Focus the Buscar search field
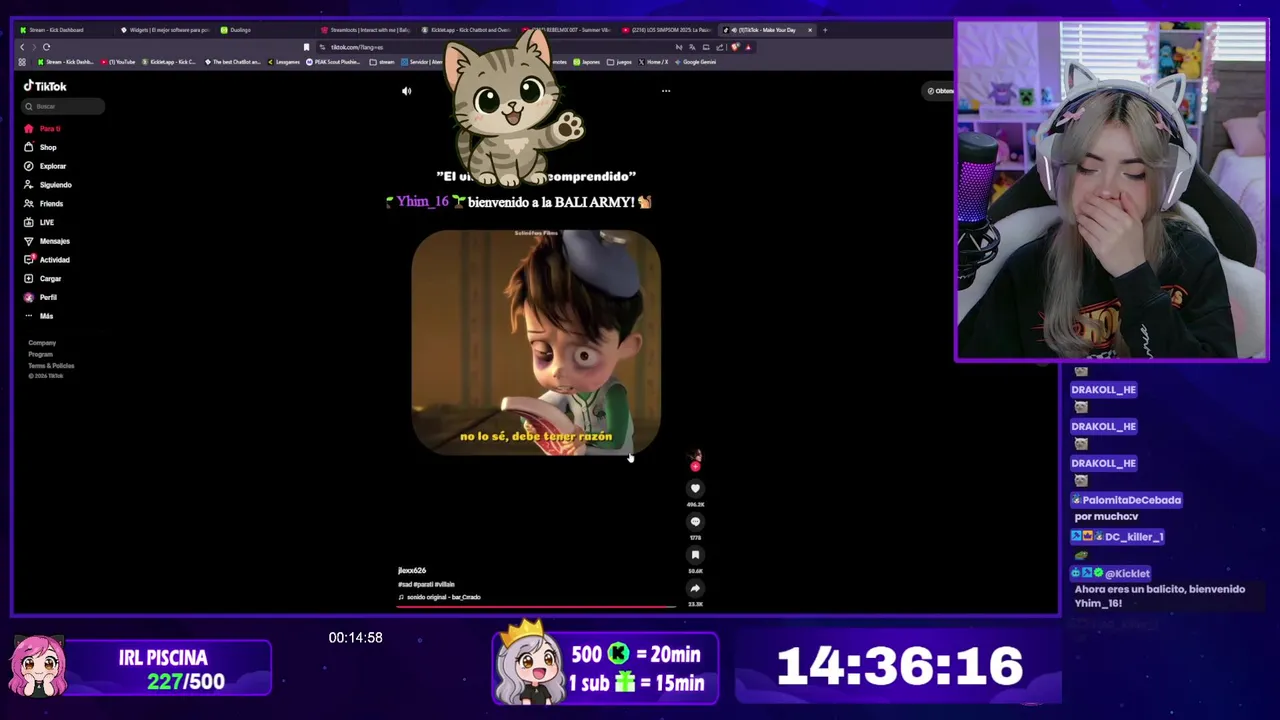Viewport: 1280px width, 720px height. (x=64, y=106)
